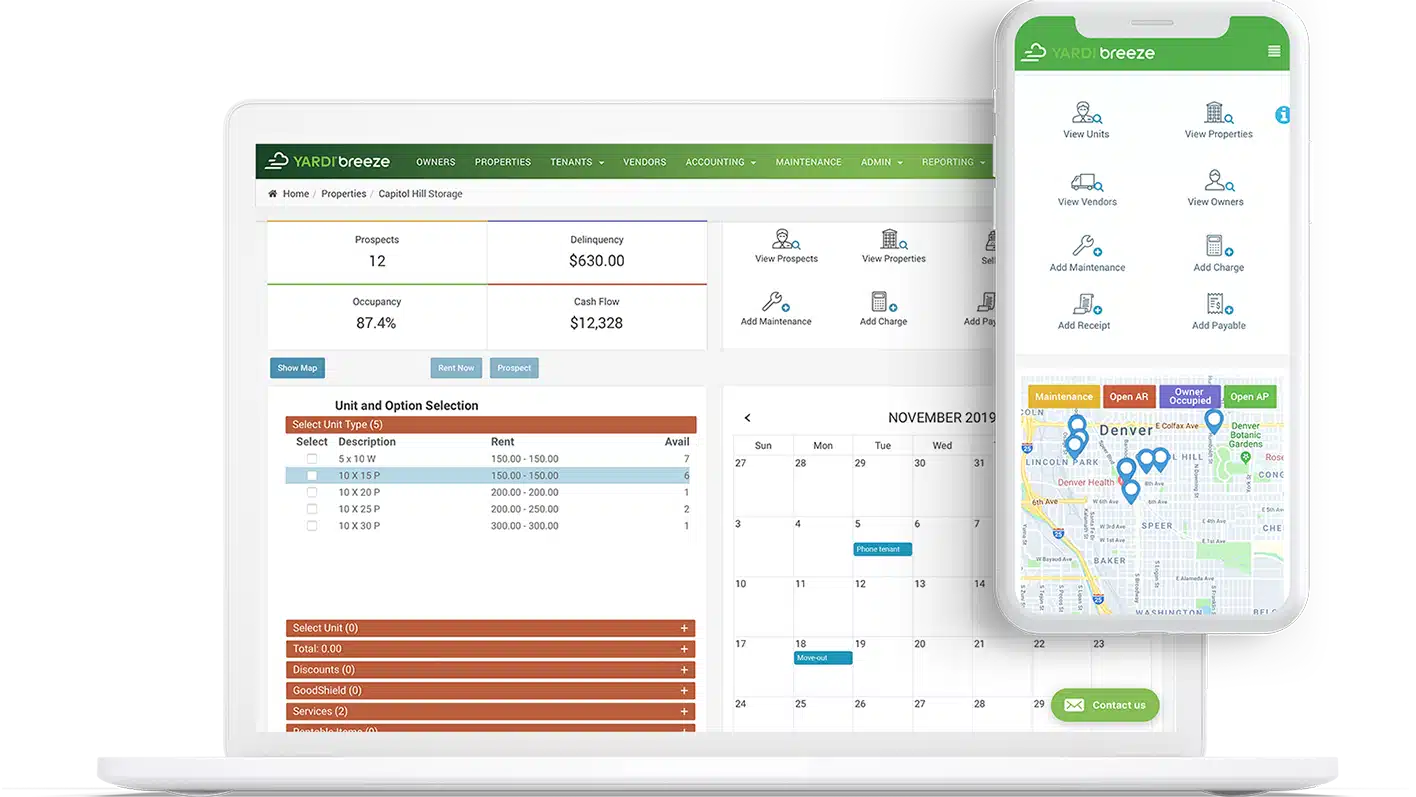Screen dimensions: 1416x797
Task: Open hamburger menu on phone header
Action: point(1274,52)
